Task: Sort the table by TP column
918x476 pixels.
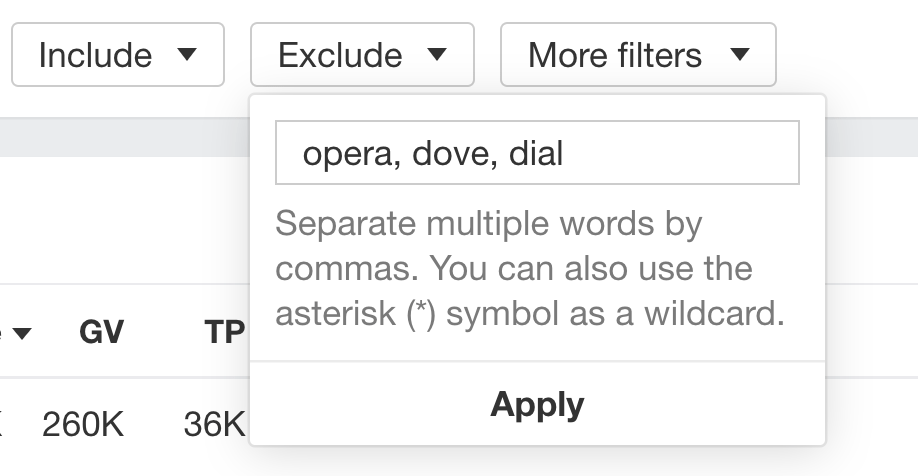Action: point(225,332)
